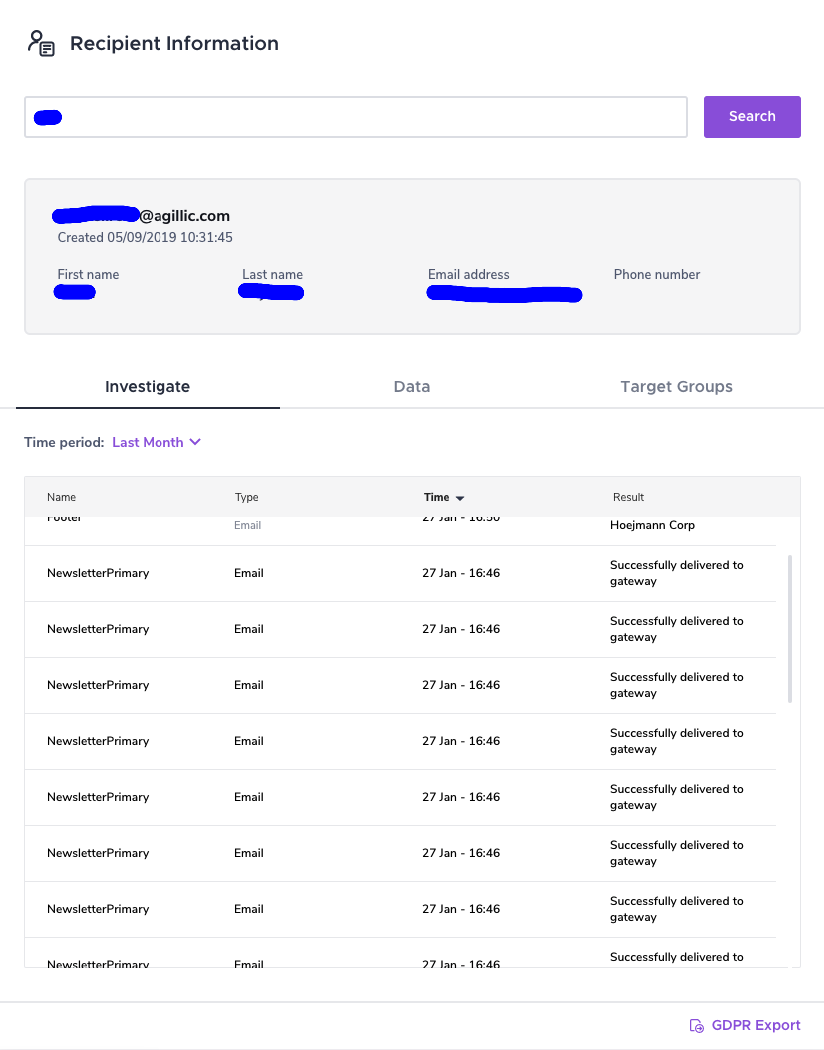
Task: Click the table's vertical scrollbar thumb
Action: pos(790,628)
